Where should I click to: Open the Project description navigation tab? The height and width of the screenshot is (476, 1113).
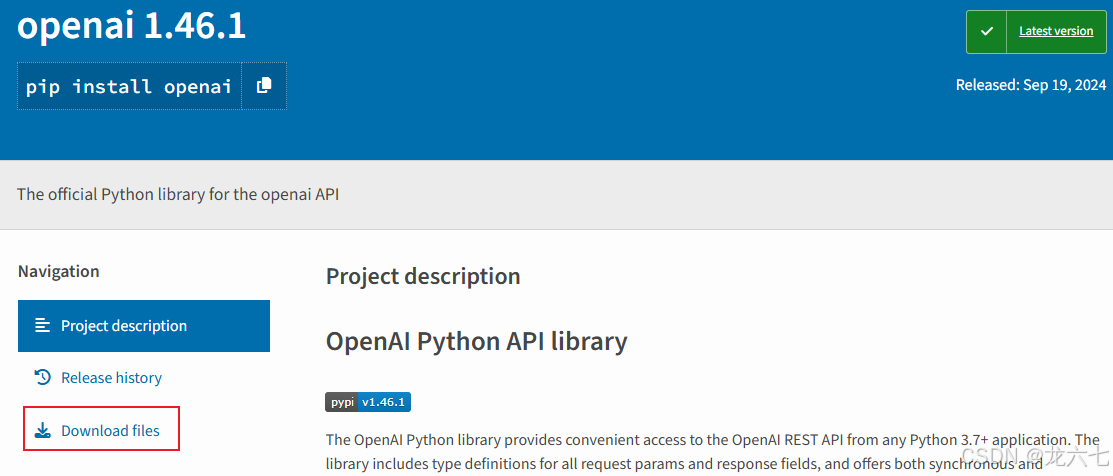click(143, 326)
